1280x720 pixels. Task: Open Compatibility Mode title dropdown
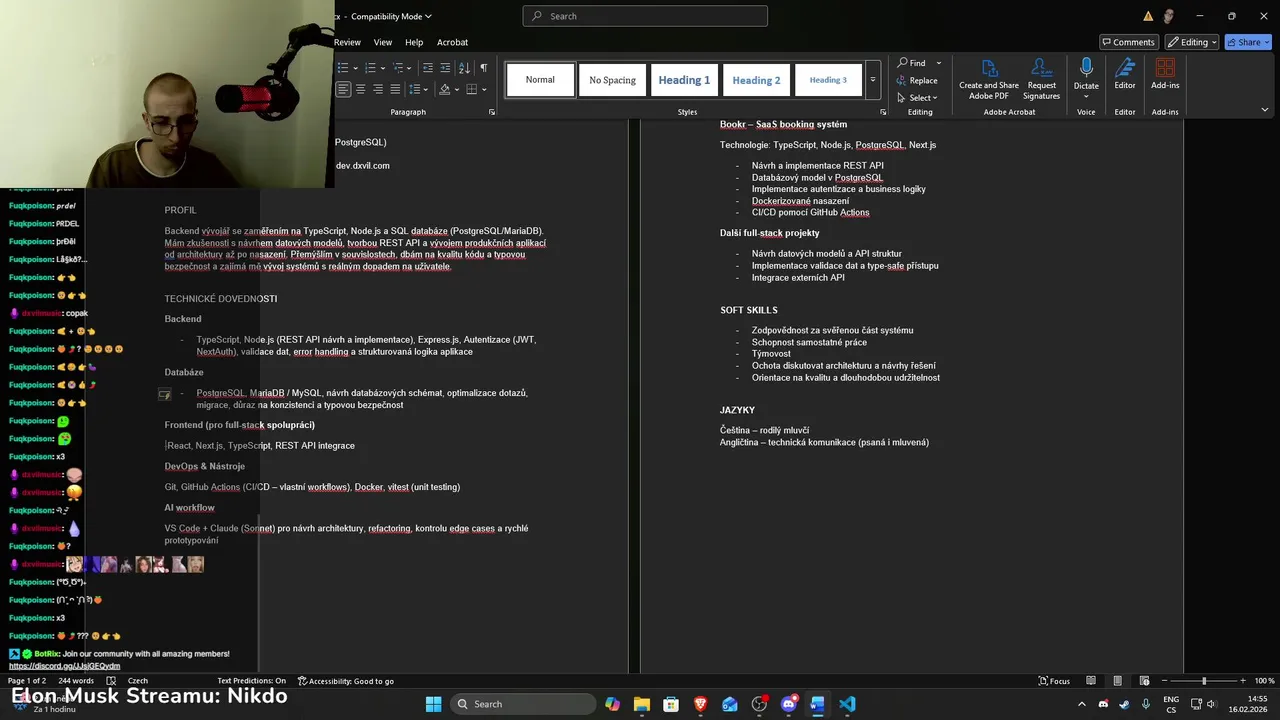[x=389, y=16]
